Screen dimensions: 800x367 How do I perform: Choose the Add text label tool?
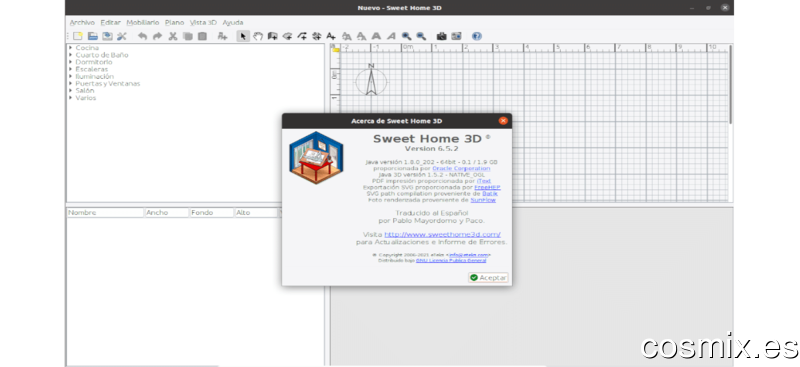click(331, 36)
